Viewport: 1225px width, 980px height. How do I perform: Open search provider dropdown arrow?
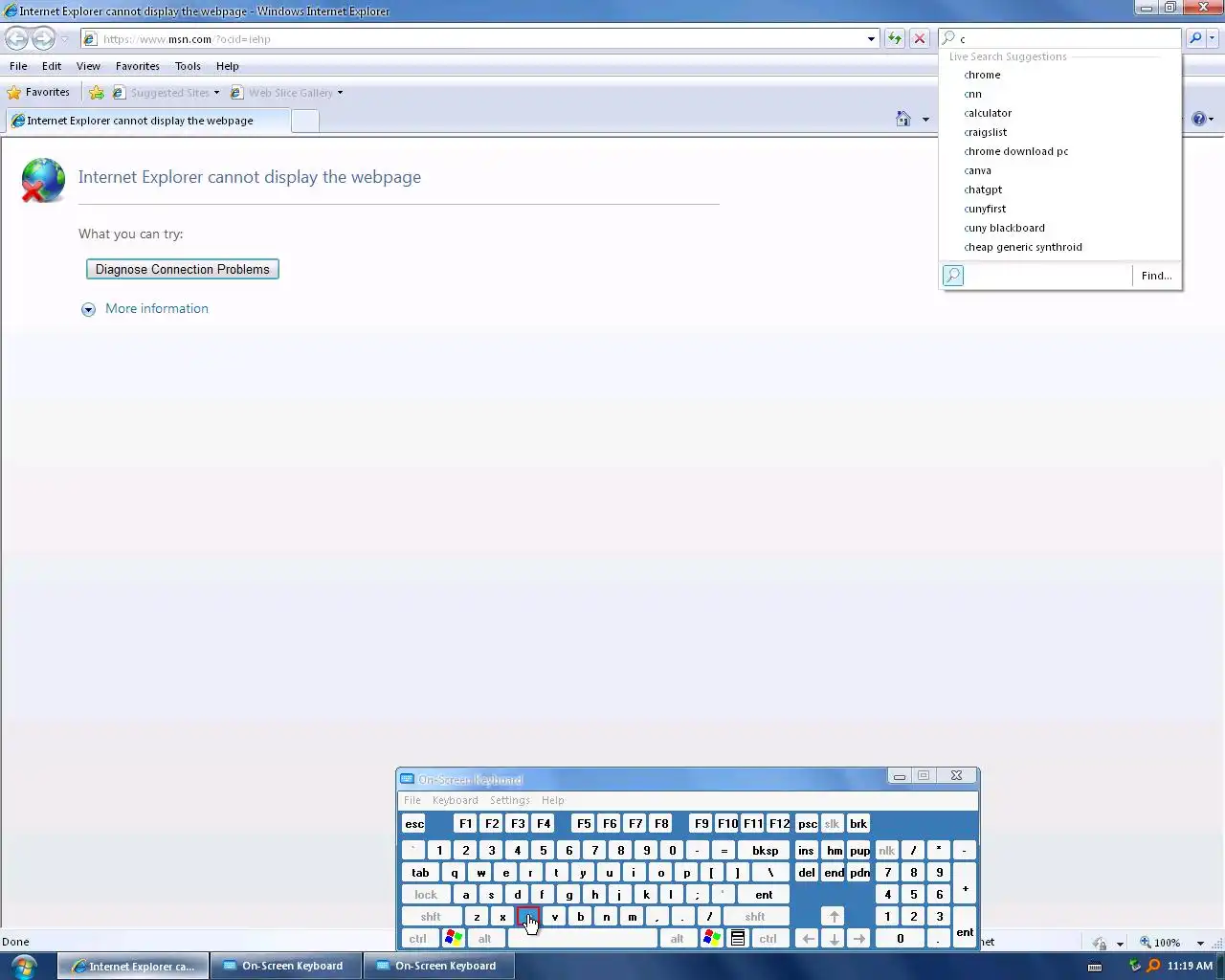pos(1212,38)
